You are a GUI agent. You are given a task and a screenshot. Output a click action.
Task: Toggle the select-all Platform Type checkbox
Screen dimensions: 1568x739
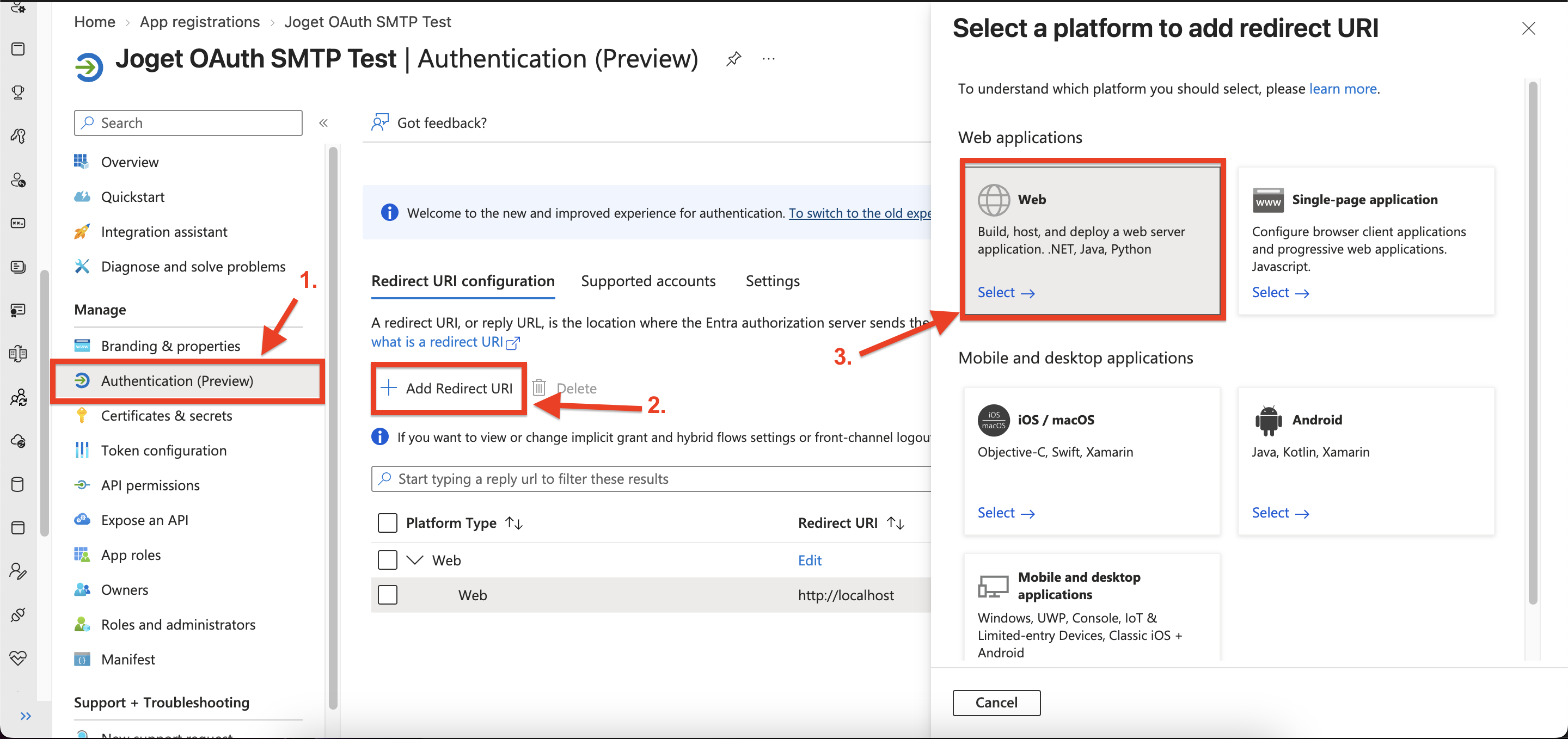point(387,522)
